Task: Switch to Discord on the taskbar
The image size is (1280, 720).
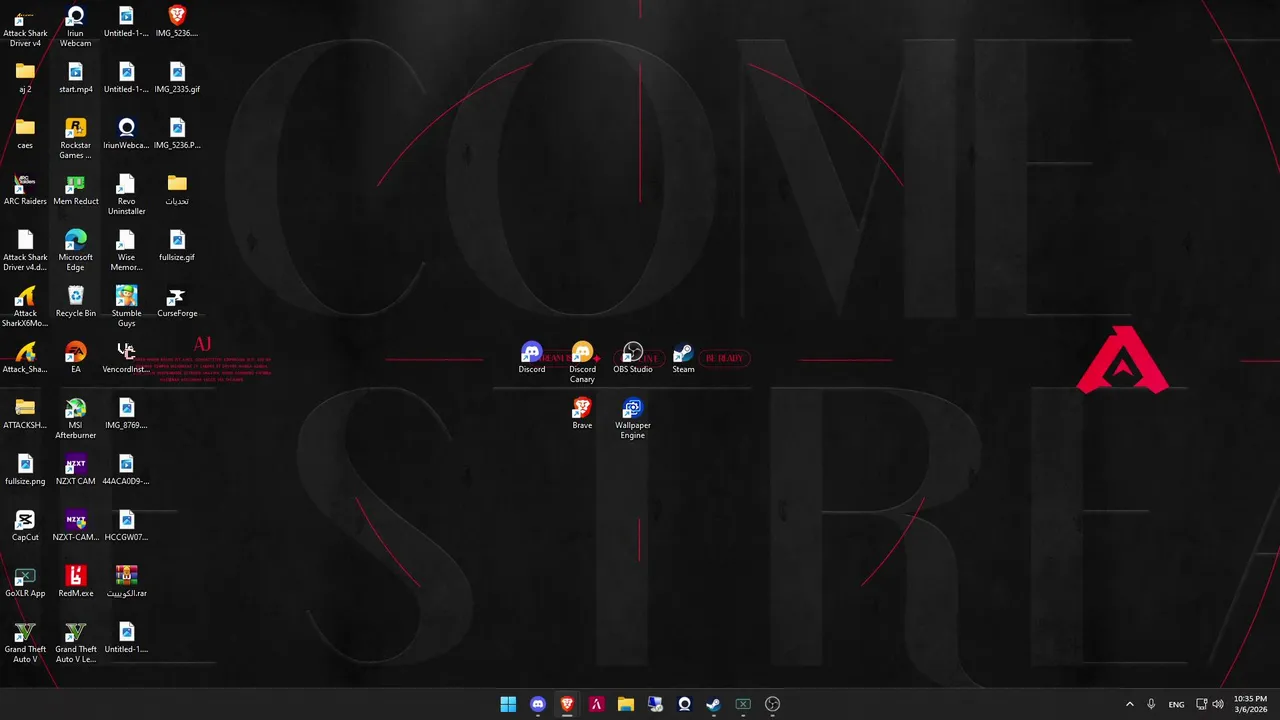Action: pyautogui.click(x=538, y=704)
